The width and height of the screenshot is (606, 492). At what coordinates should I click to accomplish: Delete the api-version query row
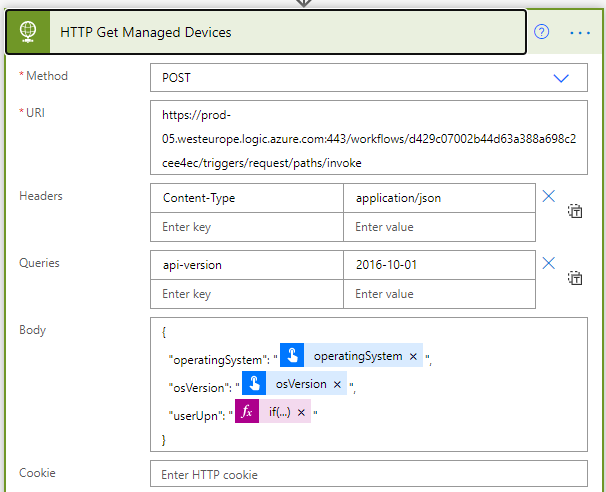(548, 263)
